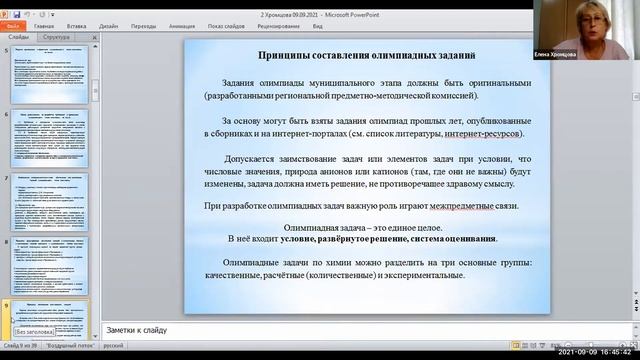This screenshot has width=640, height=360.
Task: Click the русский language indicator
Action: 113,346
